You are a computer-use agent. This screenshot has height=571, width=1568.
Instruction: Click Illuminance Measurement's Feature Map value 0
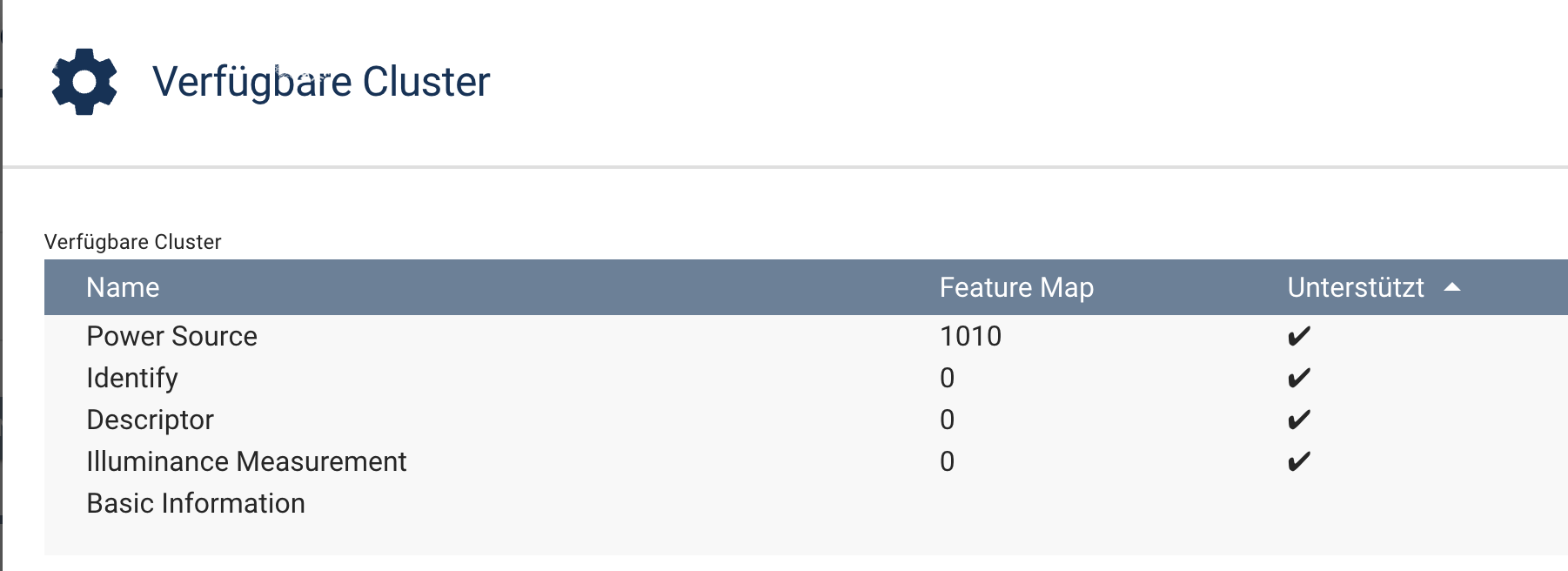pyautogui.click(x=947, y=462)
